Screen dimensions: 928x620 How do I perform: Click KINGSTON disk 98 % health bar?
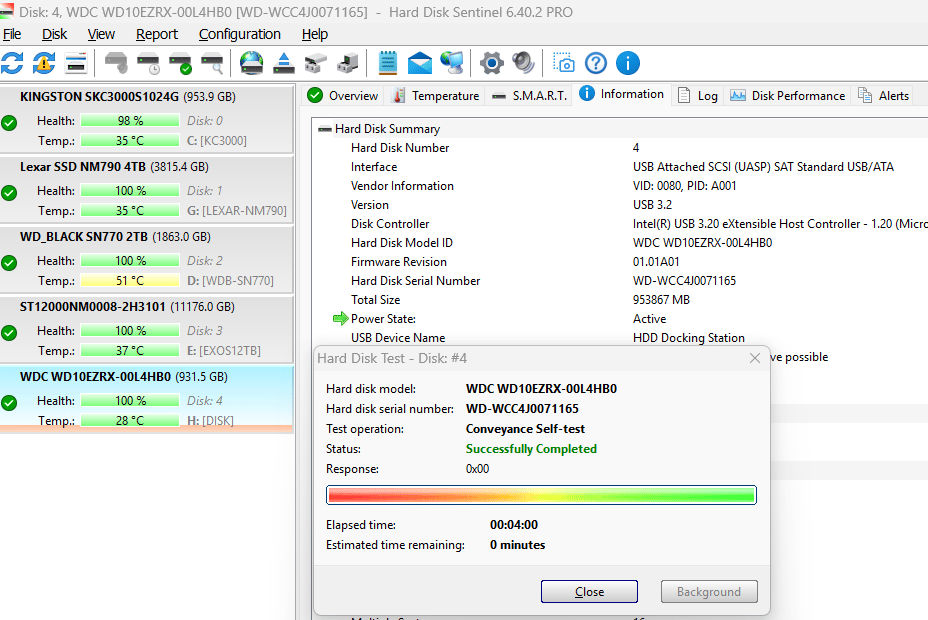coord(130,121)
